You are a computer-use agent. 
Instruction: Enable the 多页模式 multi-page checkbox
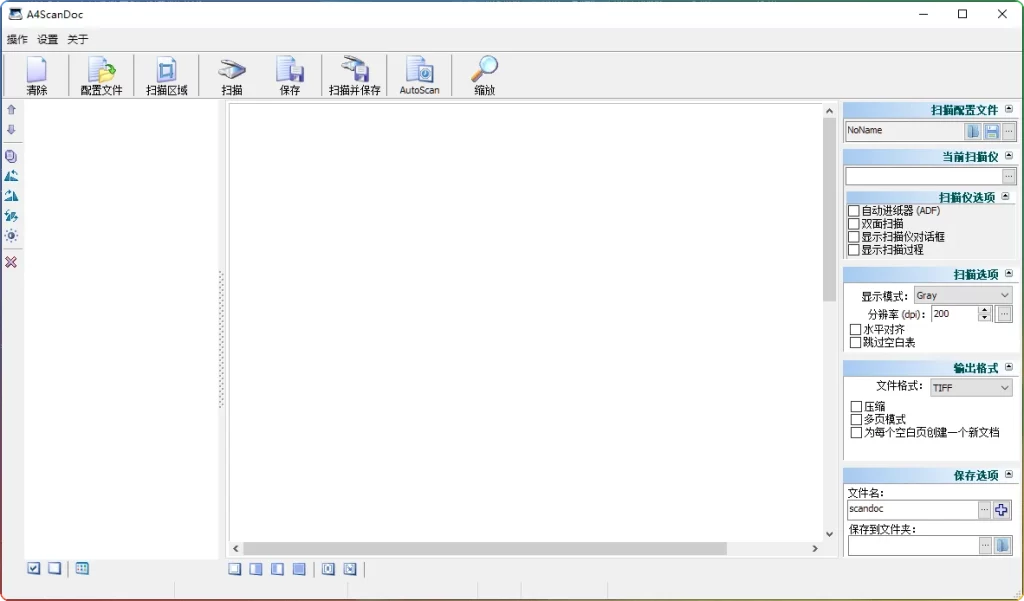[x=856, y=420]
